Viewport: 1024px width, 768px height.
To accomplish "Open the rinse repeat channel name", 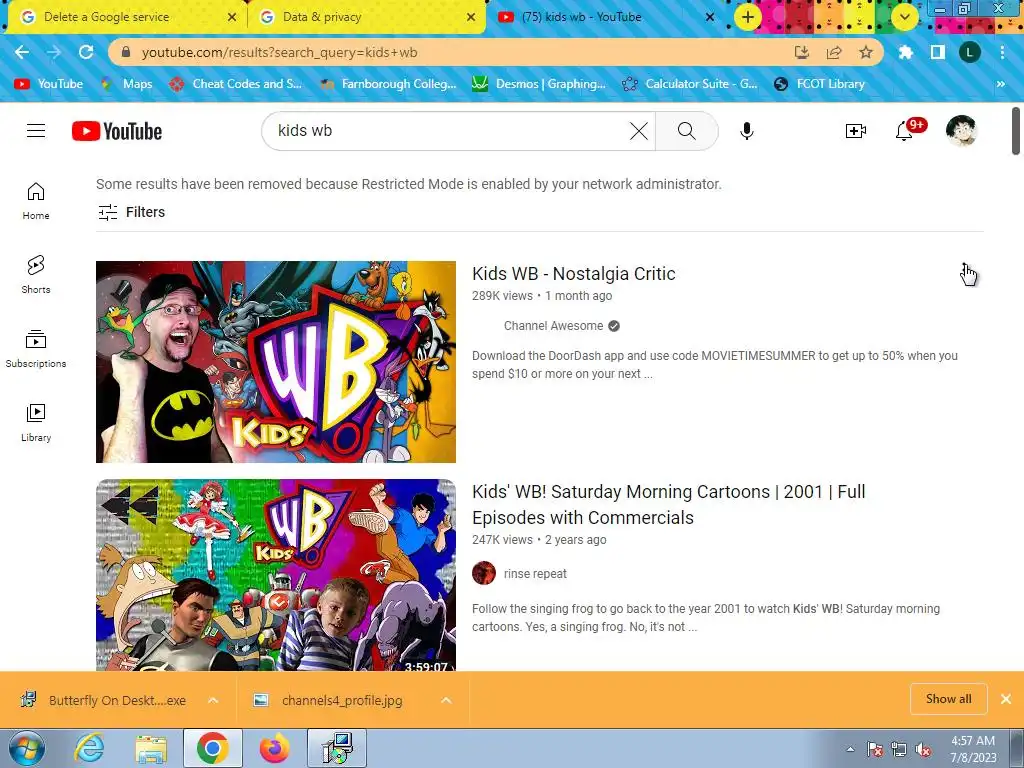I will coord(536,574).
